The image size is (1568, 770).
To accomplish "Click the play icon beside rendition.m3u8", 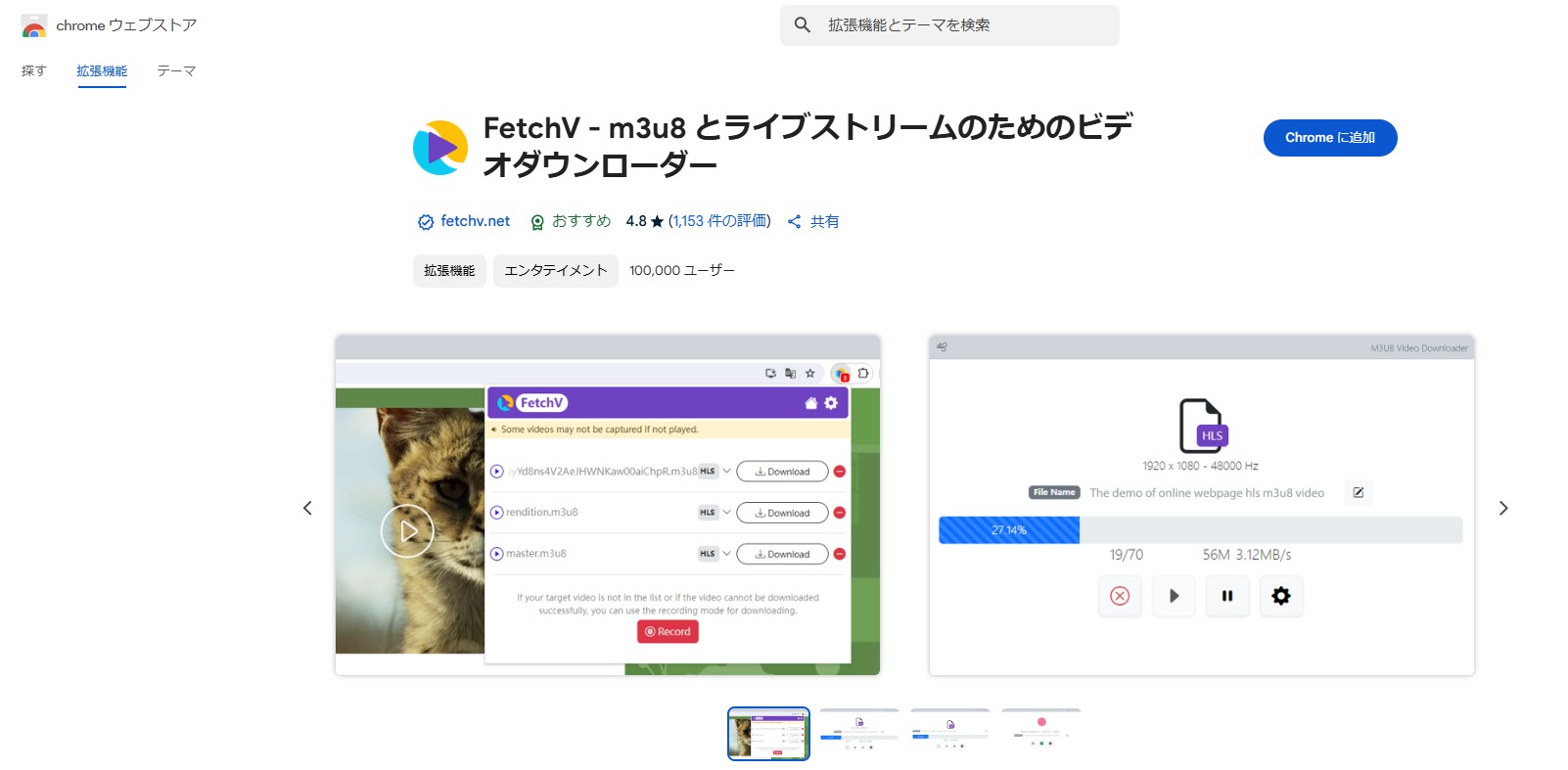I will (497, 513).
